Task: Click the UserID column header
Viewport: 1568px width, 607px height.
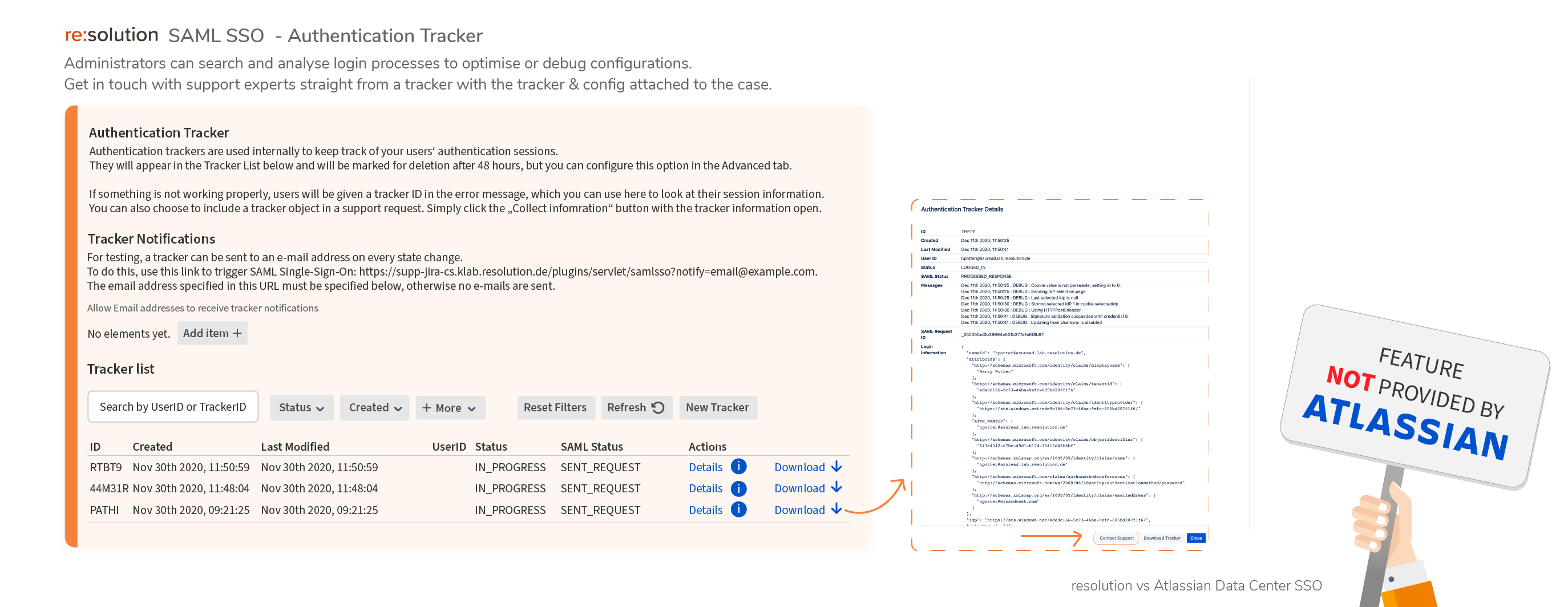Action: 448,446
